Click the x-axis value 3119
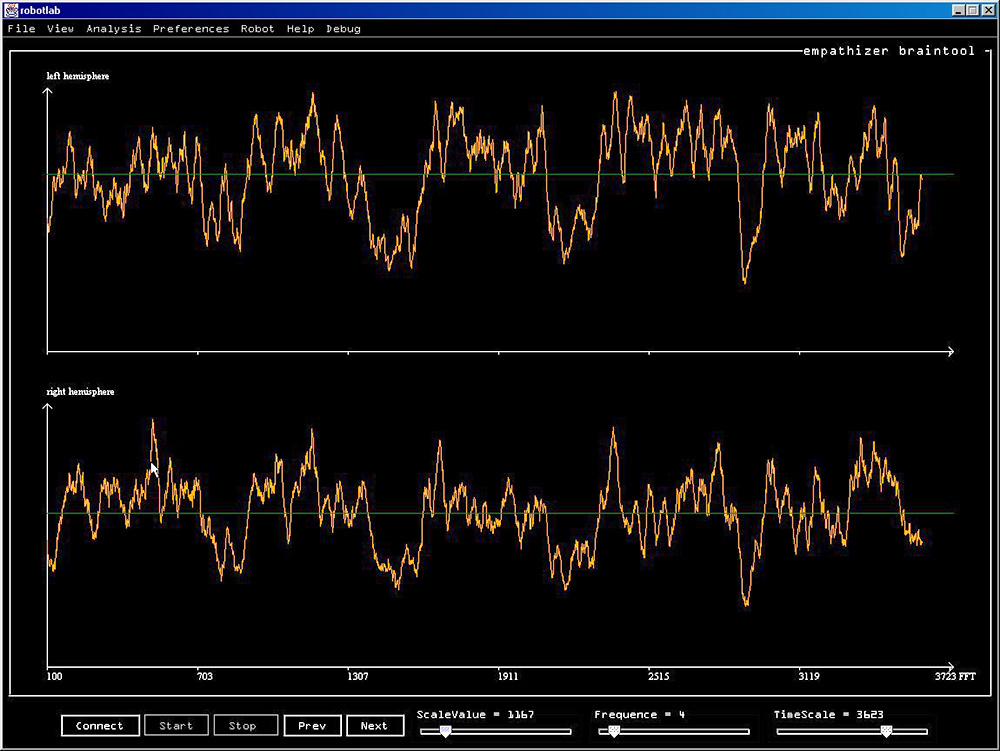The height and width of the screenshot is (751, 1000). click(x=809, y=676)
